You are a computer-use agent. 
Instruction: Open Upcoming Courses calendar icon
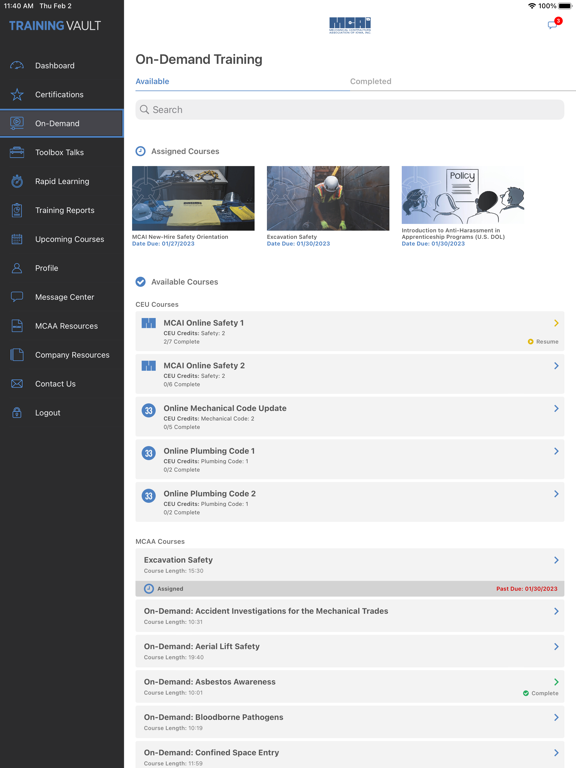pyautogui.click(x=17, y=239)
